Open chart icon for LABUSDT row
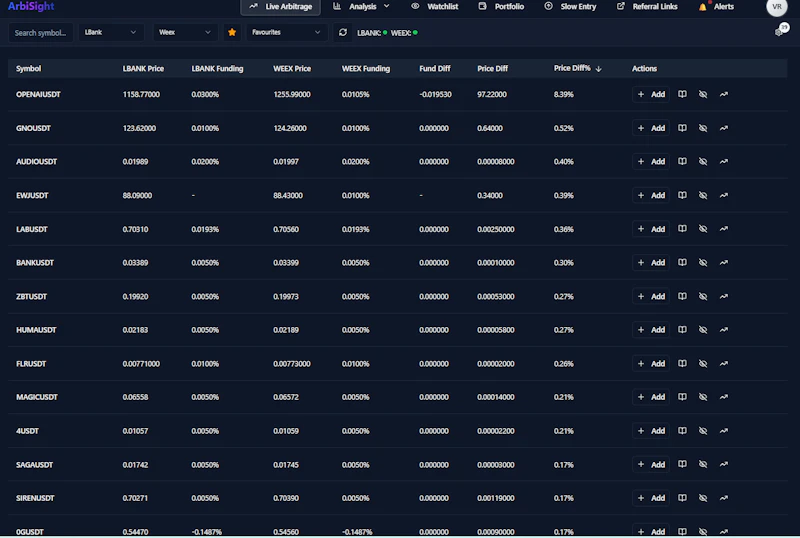 pos(724,229)
